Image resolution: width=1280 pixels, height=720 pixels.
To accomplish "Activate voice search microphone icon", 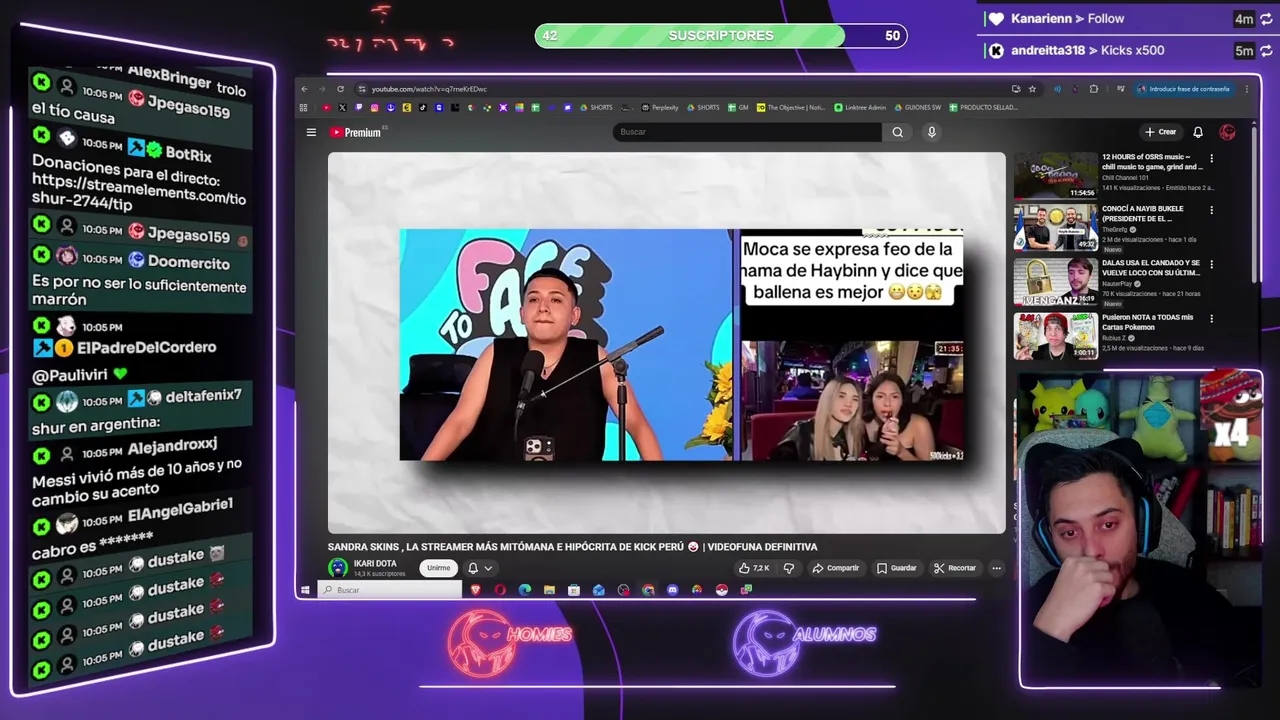I will click(x=931, y=132).
